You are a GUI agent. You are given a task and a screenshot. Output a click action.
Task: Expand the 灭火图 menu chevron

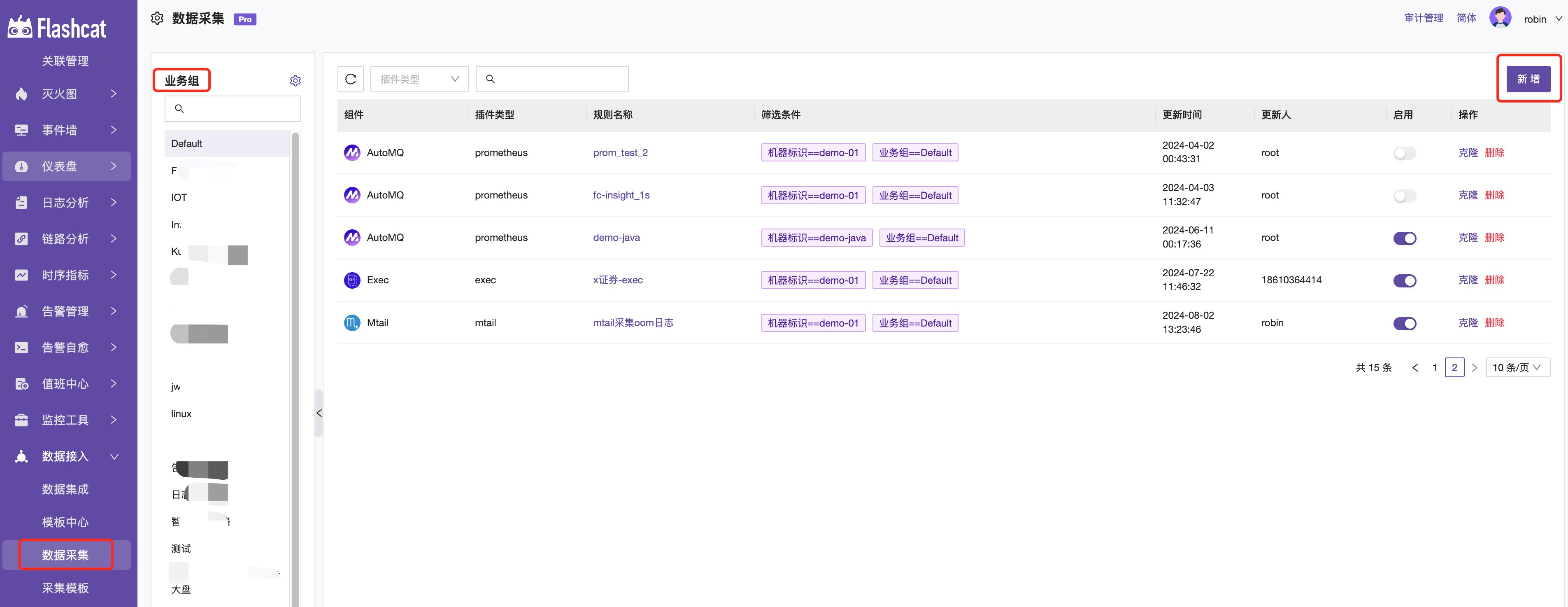tap(114, 94)
